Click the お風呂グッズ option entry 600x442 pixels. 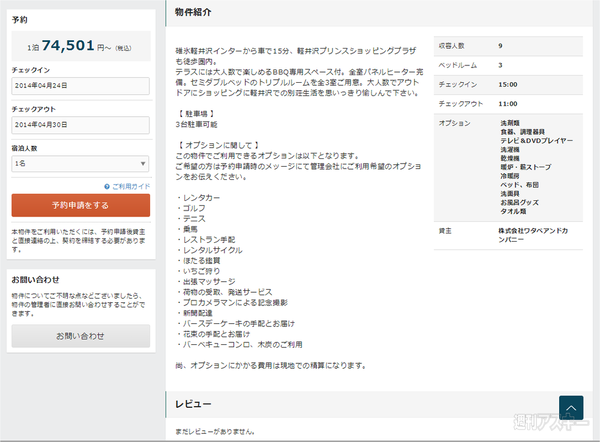[520, 202]
